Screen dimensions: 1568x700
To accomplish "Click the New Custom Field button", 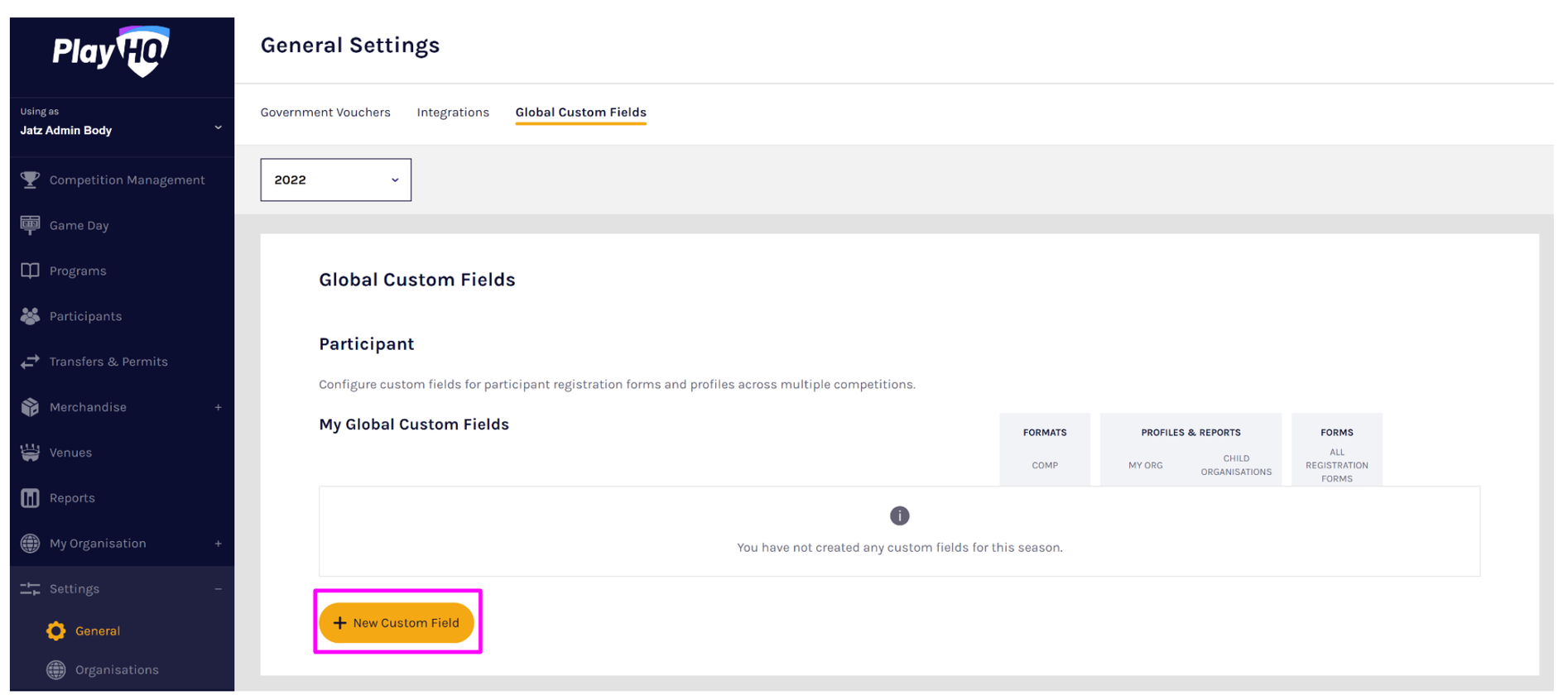I will click(397, 623).
